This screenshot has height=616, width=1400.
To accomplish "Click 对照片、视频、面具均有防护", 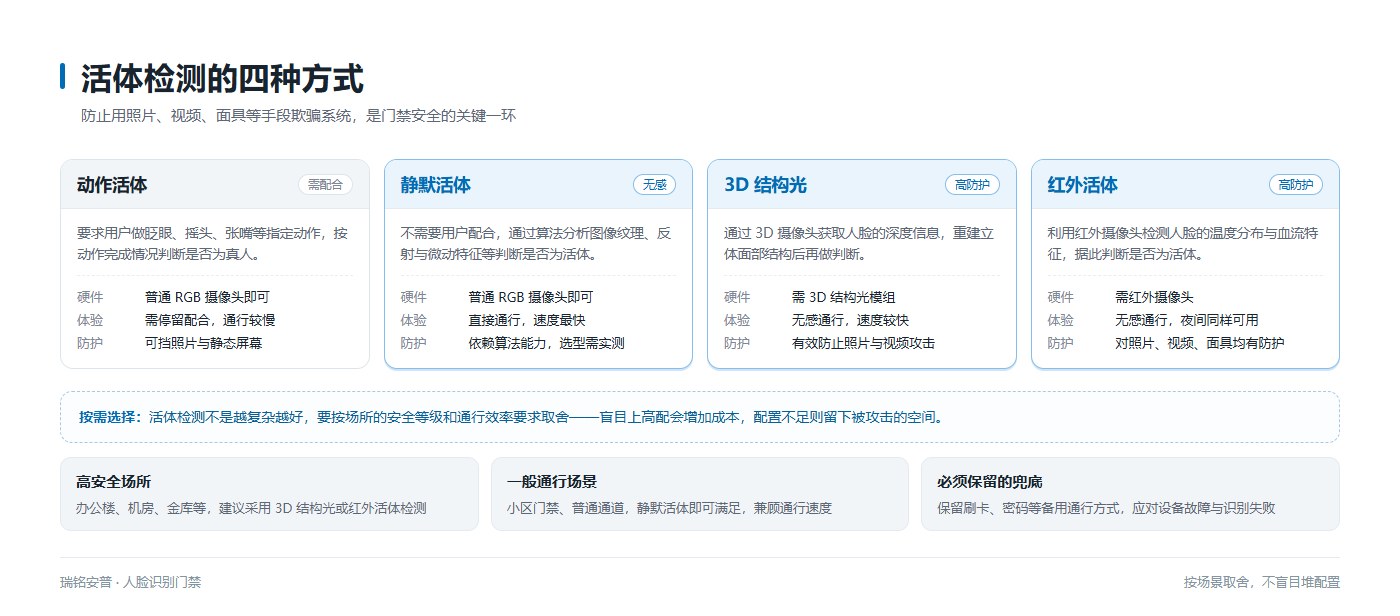I will [1200, 343].
